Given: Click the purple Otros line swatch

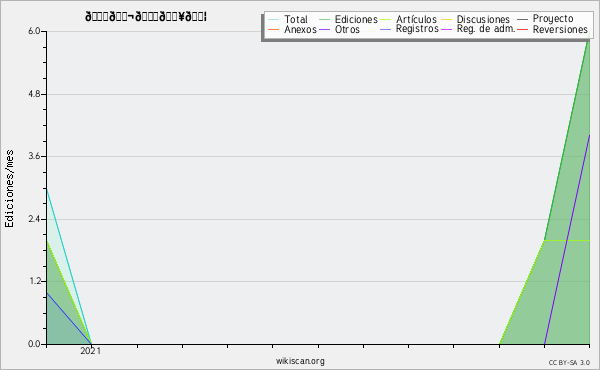Looking at the screenshot, I should coord(324,30).
